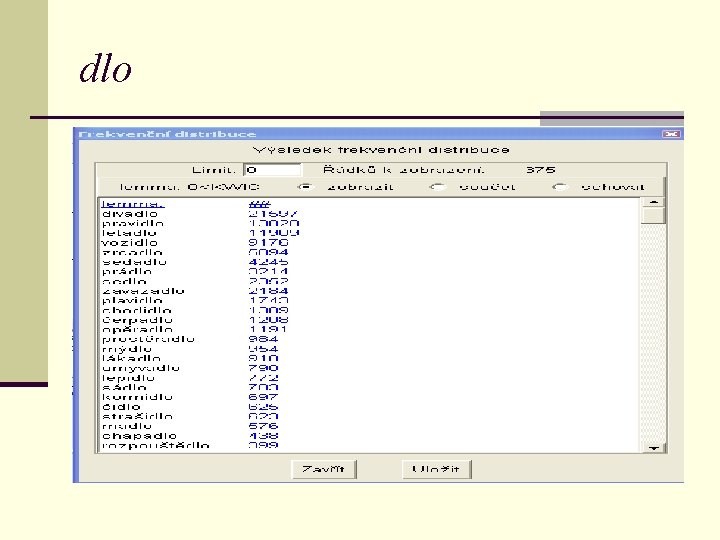Select the 'lepidlo' row
The height and width of the screenshot is (540, 720).
pyautogui.click(x=190, y=378)
